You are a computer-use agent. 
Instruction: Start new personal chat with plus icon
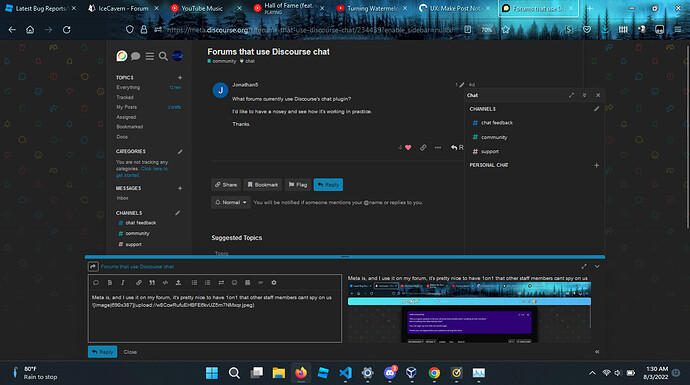click(596, 165)
